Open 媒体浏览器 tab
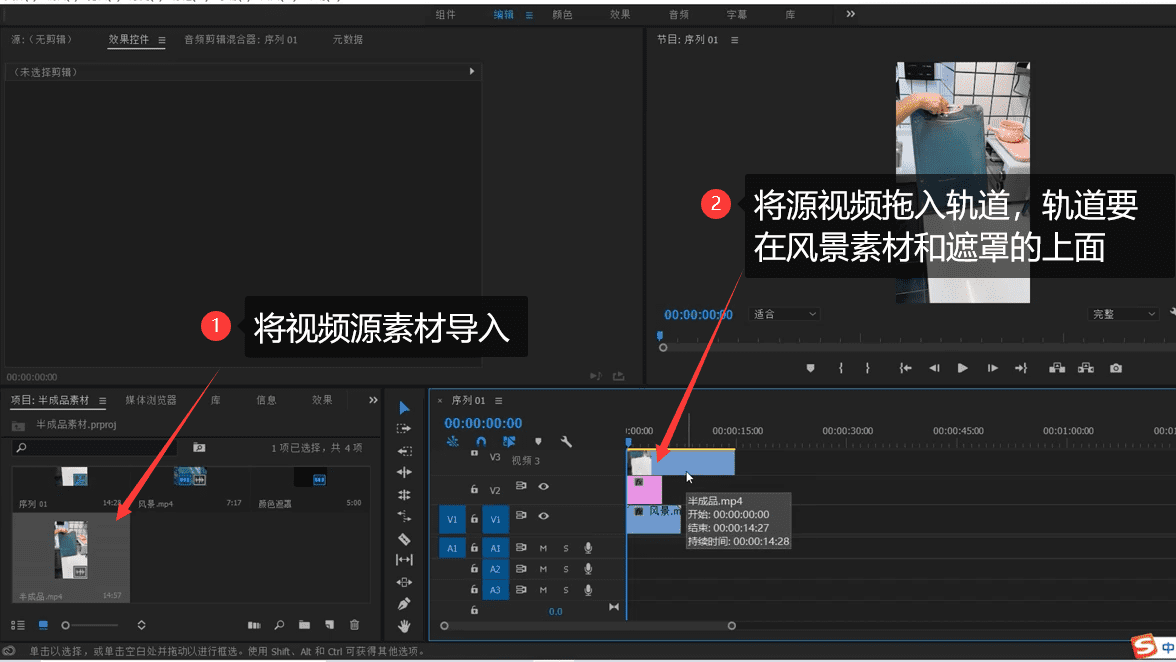The height and width of the screenshot is (662, 1176). pos(151,400)
